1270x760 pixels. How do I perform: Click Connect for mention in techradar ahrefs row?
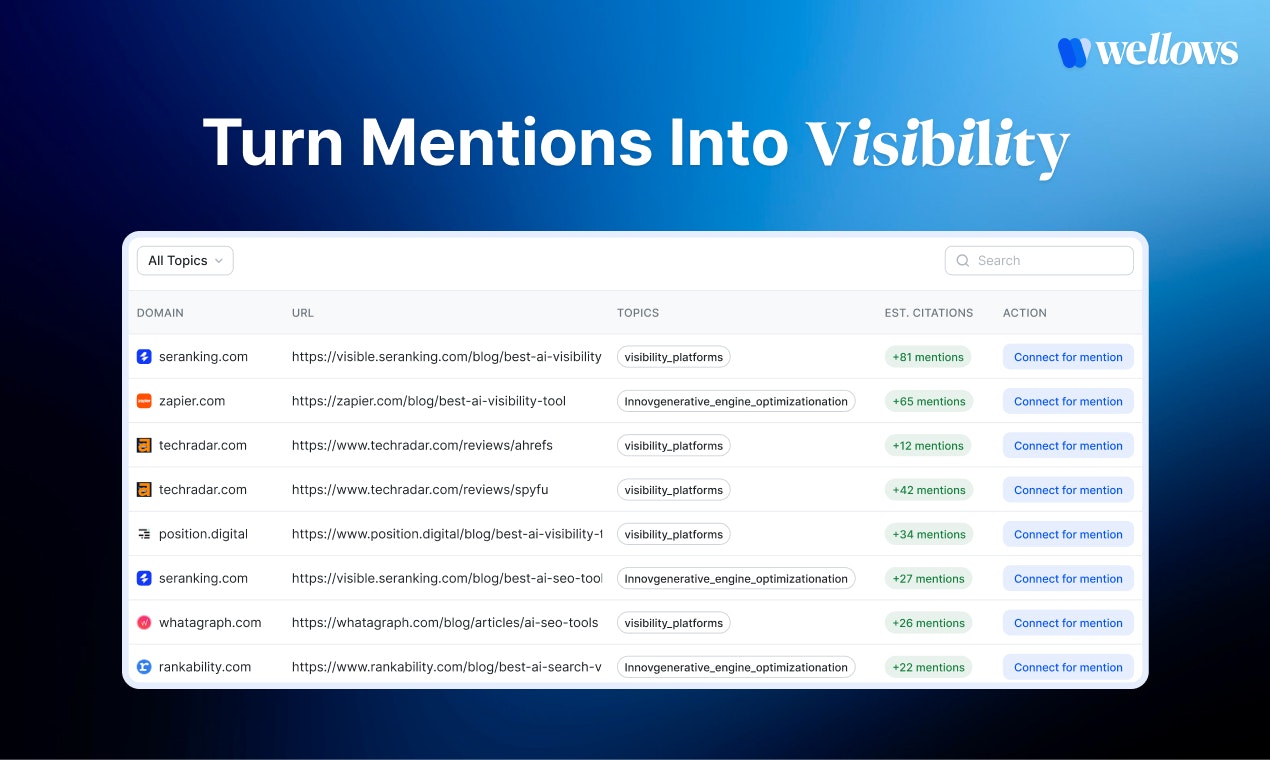(1068, 446)
